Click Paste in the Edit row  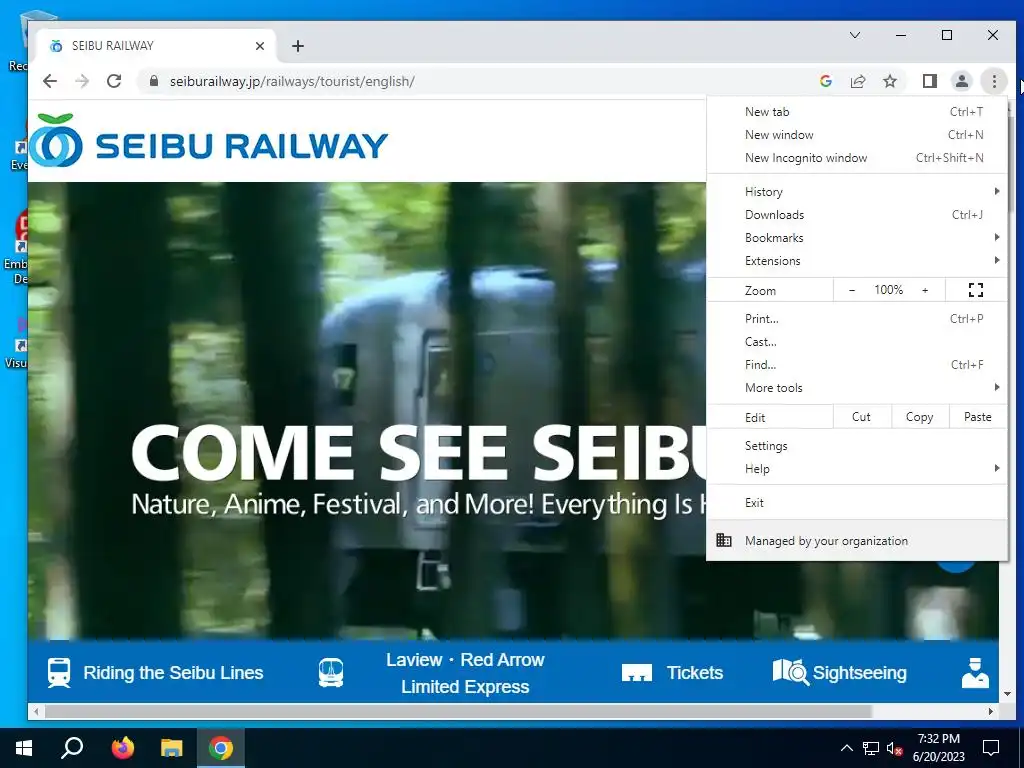(x=978, y=417)
